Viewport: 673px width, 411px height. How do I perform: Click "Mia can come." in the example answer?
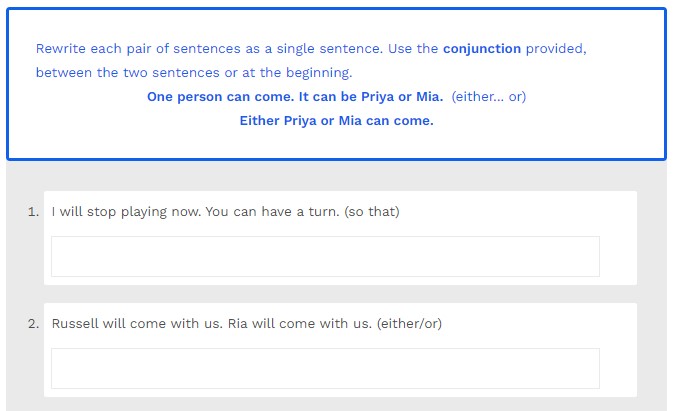tap(391, 121)
